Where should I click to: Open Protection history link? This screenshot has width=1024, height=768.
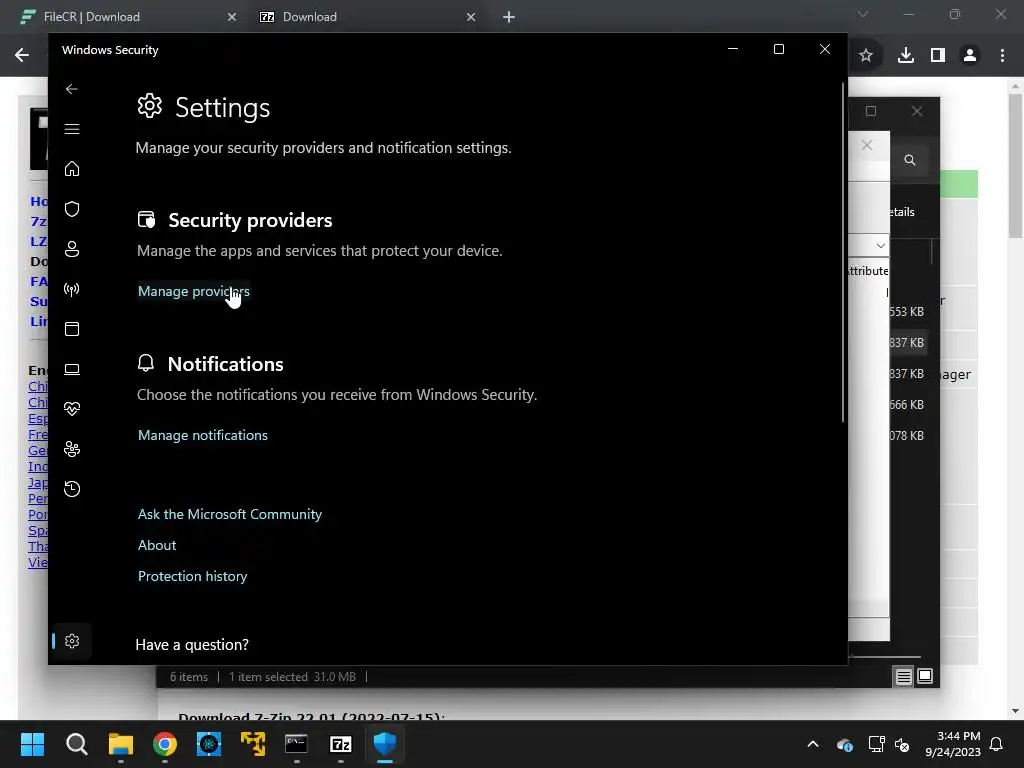pyautogui.click(x=193, y=576)
